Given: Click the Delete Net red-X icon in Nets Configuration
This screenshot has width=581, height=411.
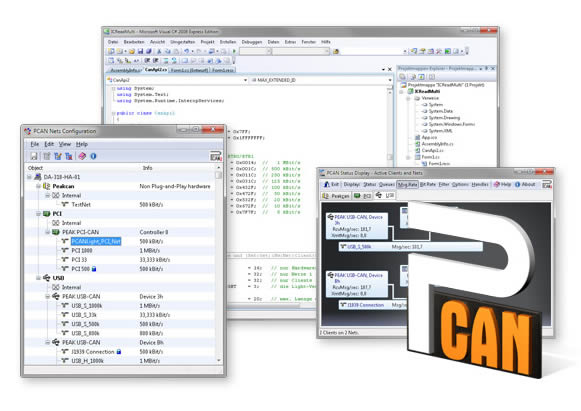Looking at the screenshot, I should pos(69,156).
